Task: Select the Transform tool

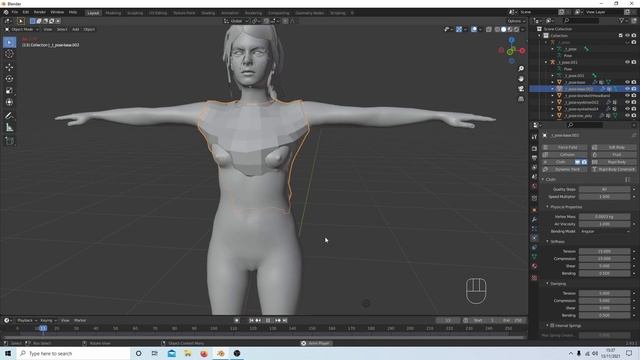Action: (9, 102)
